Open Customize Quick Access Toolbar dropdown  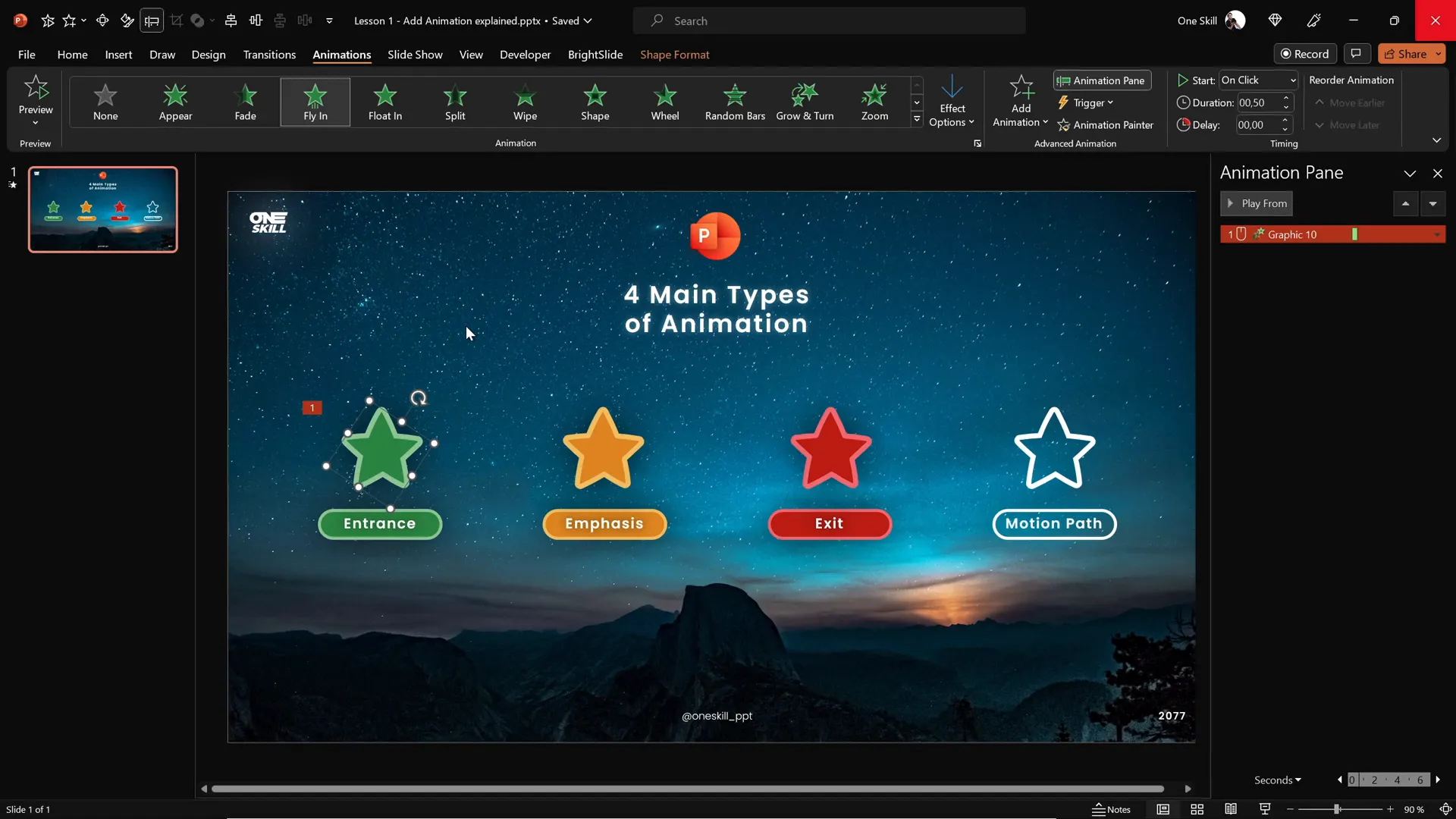click(329, 20)
